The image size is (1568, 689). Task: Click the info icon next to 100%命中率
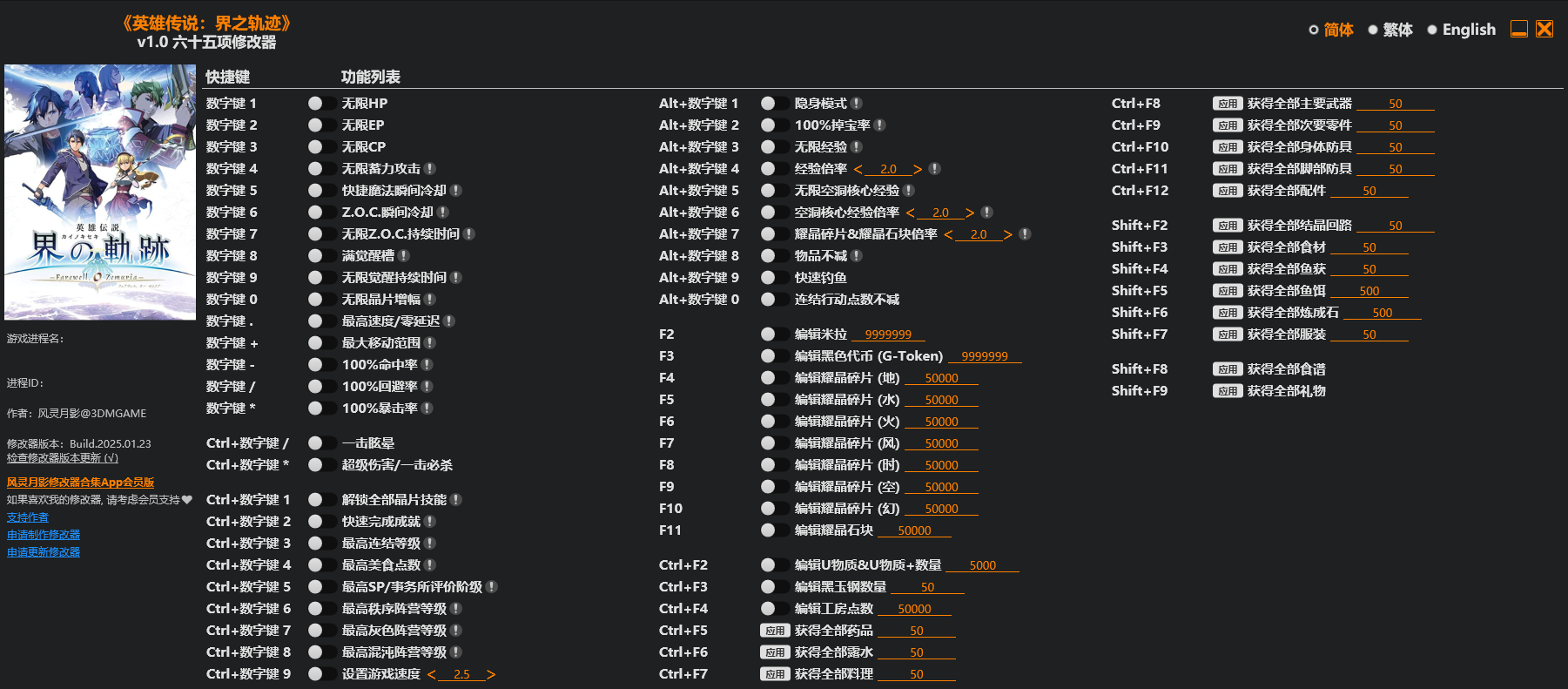point(427,365)
